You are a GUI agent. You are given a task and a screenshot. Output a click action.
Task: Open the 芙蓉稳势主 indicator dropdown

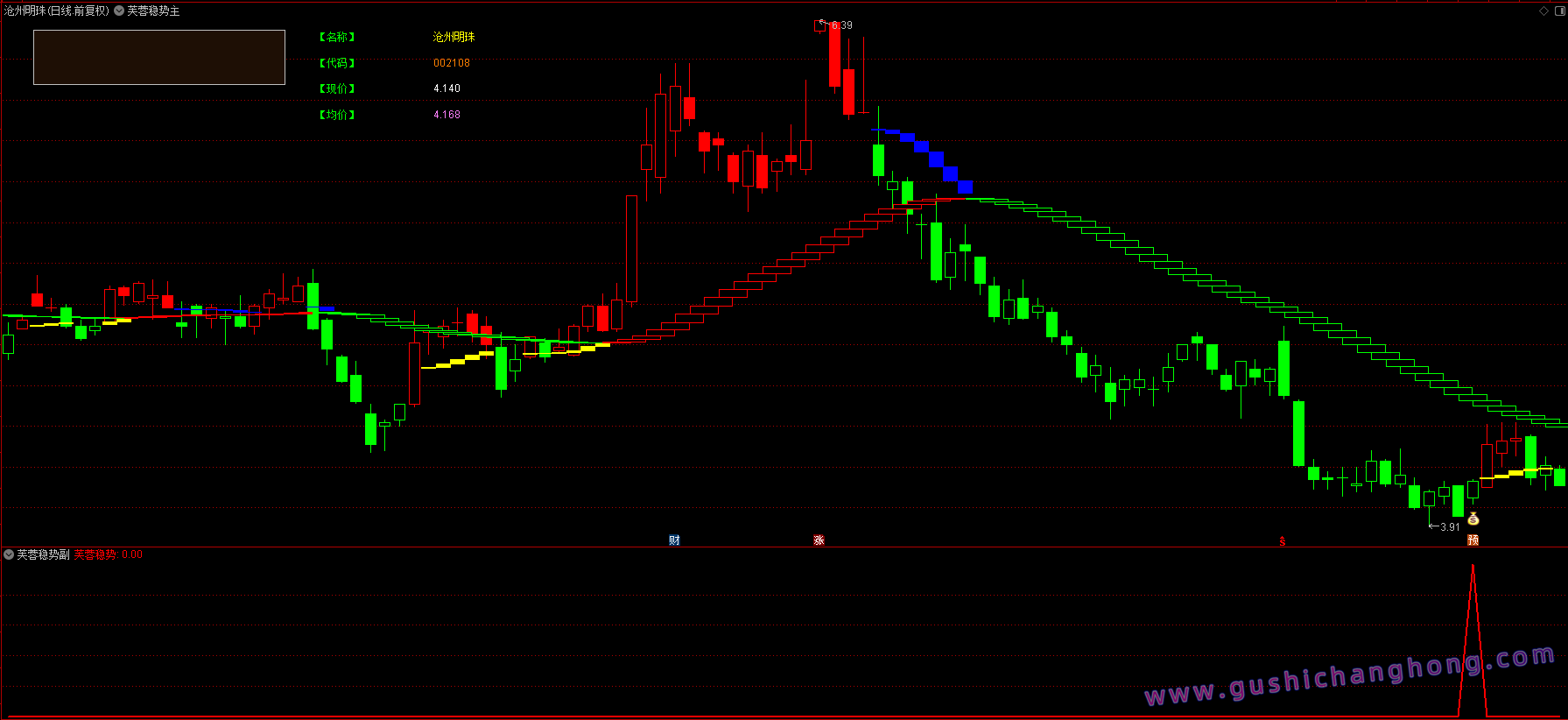coord(119,11)
